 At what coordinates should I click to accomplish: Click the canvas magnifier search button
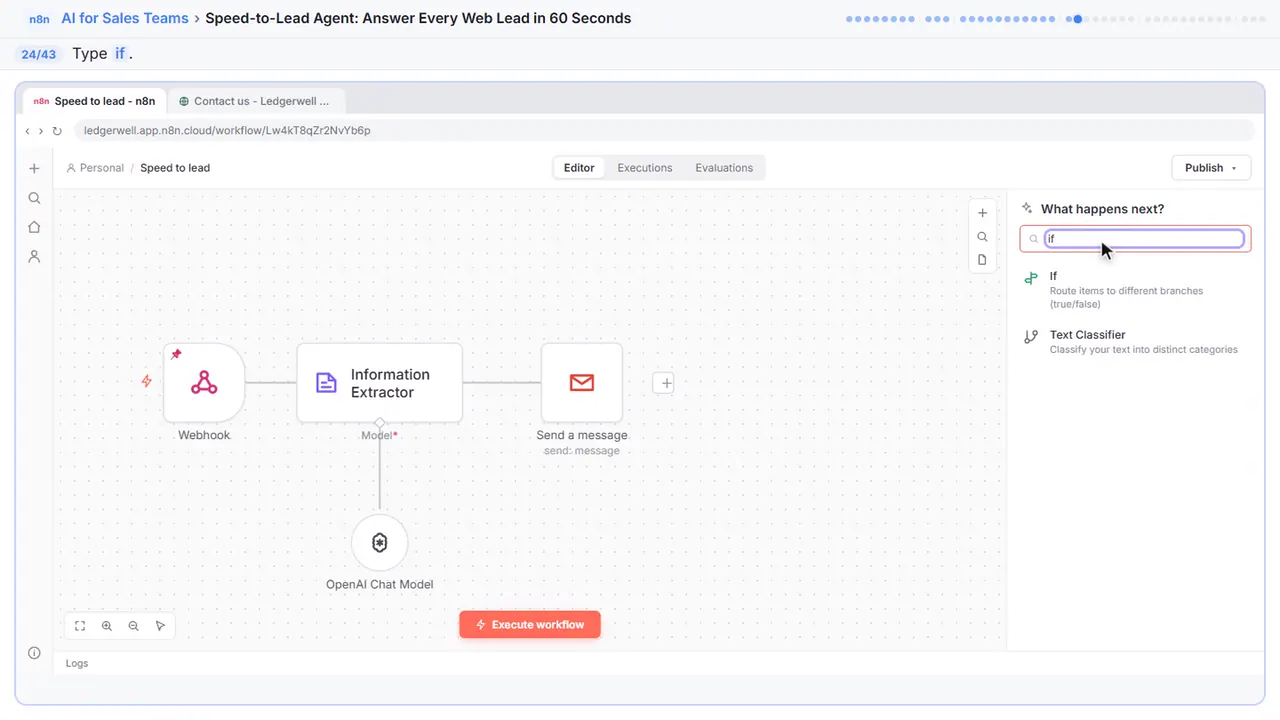pos(982,237)
